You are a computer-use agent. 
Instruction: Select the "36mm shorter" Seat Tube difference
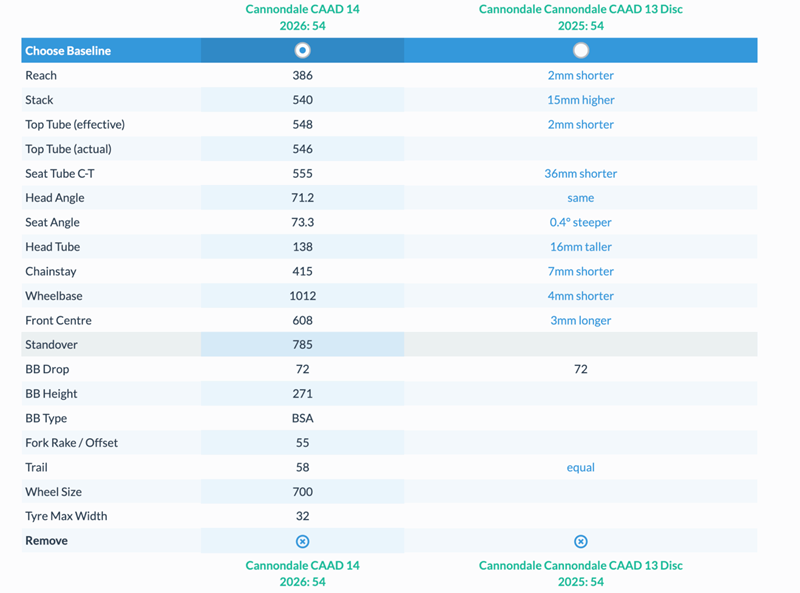581,173
